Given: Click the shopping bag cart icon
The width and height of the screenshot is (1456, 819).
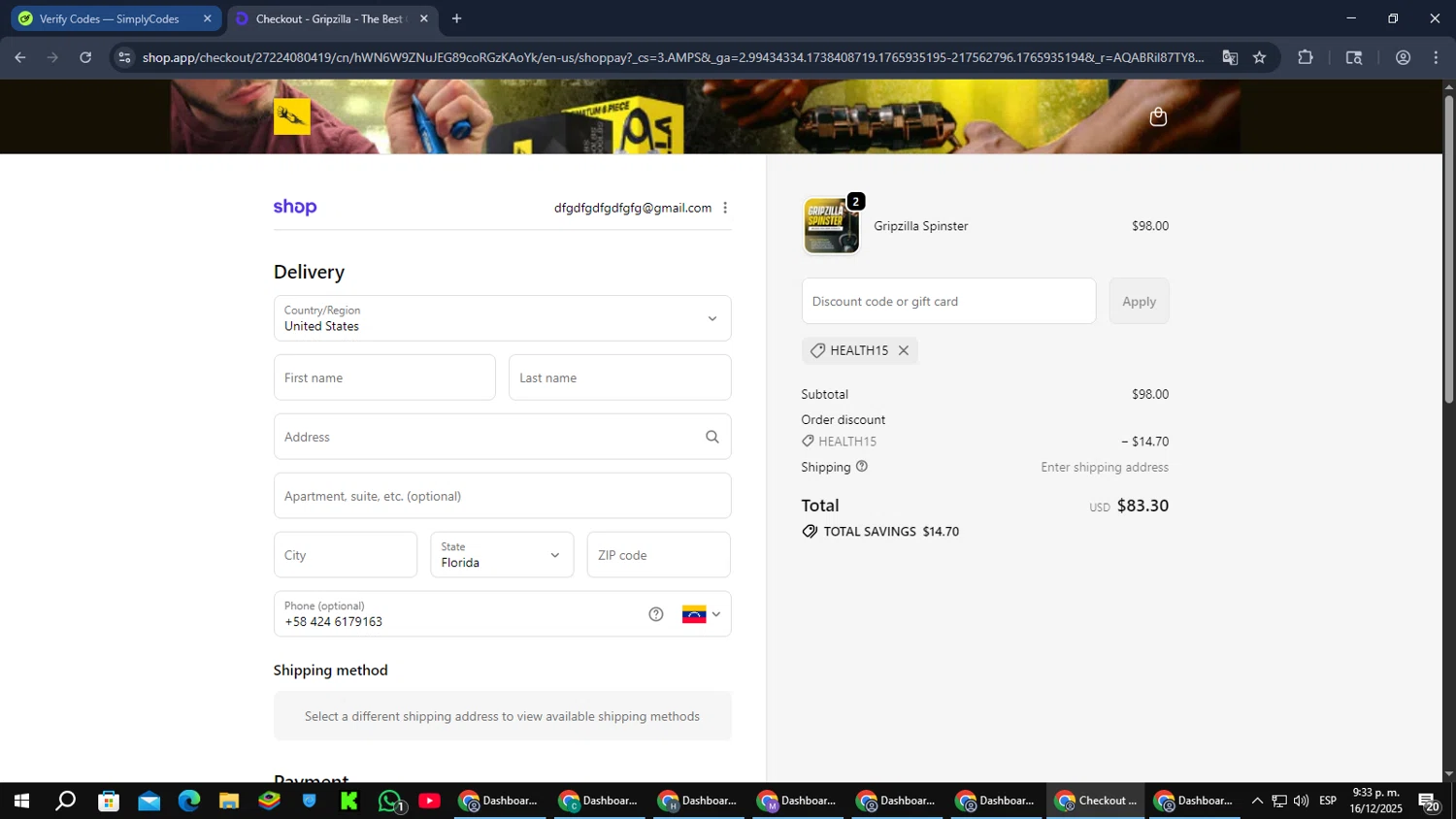Looking at the screenshot, I should point(1158,116).
